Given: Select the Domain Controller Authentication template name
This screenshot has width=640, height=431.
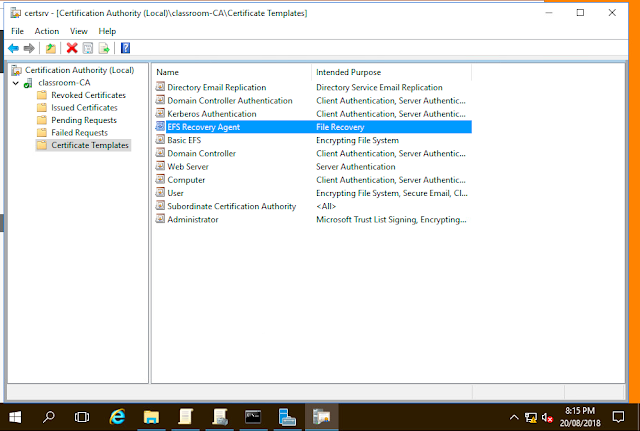Looking at the screenshot, I should pyautogui.click(x=230, y=100).
